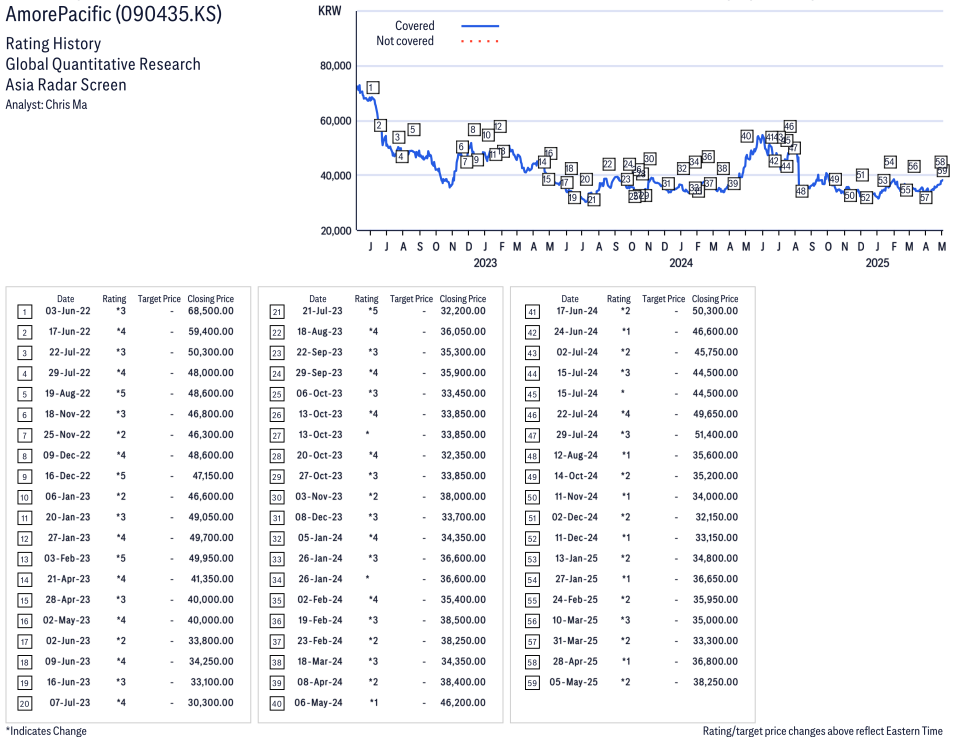Click the date 03-Jun-22
Screen dimensions: 954x737
[x=68, y=311]
